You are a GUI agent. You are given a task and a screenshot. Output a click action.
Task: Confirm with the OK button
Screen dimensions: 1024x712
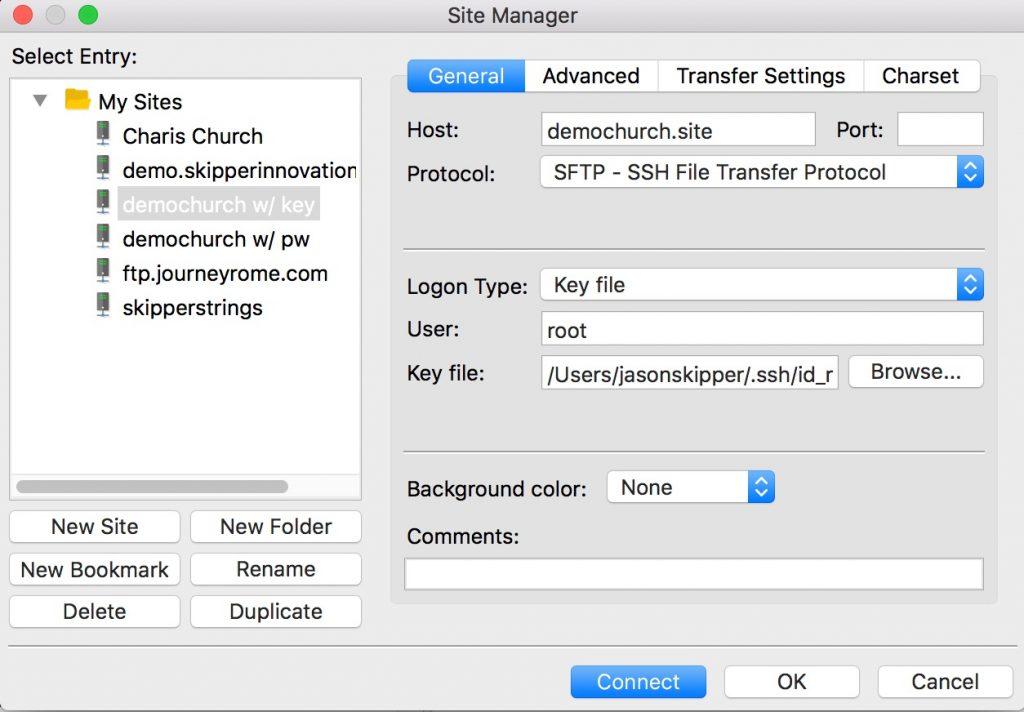coord(792,682)
